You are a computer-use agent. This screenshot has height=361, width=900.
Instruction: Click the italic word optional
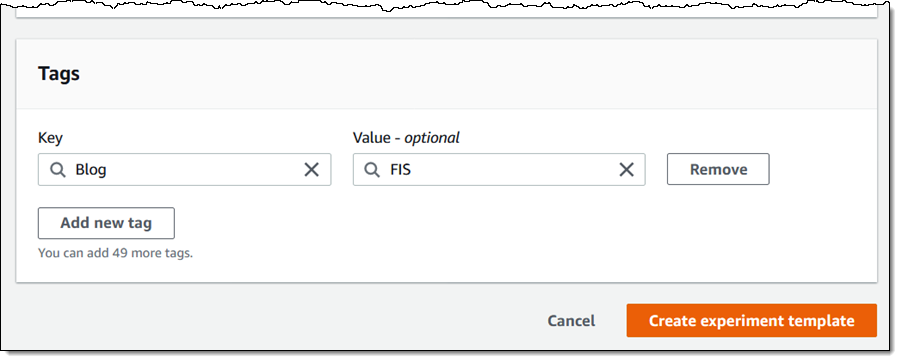click(x=432, y=138)
